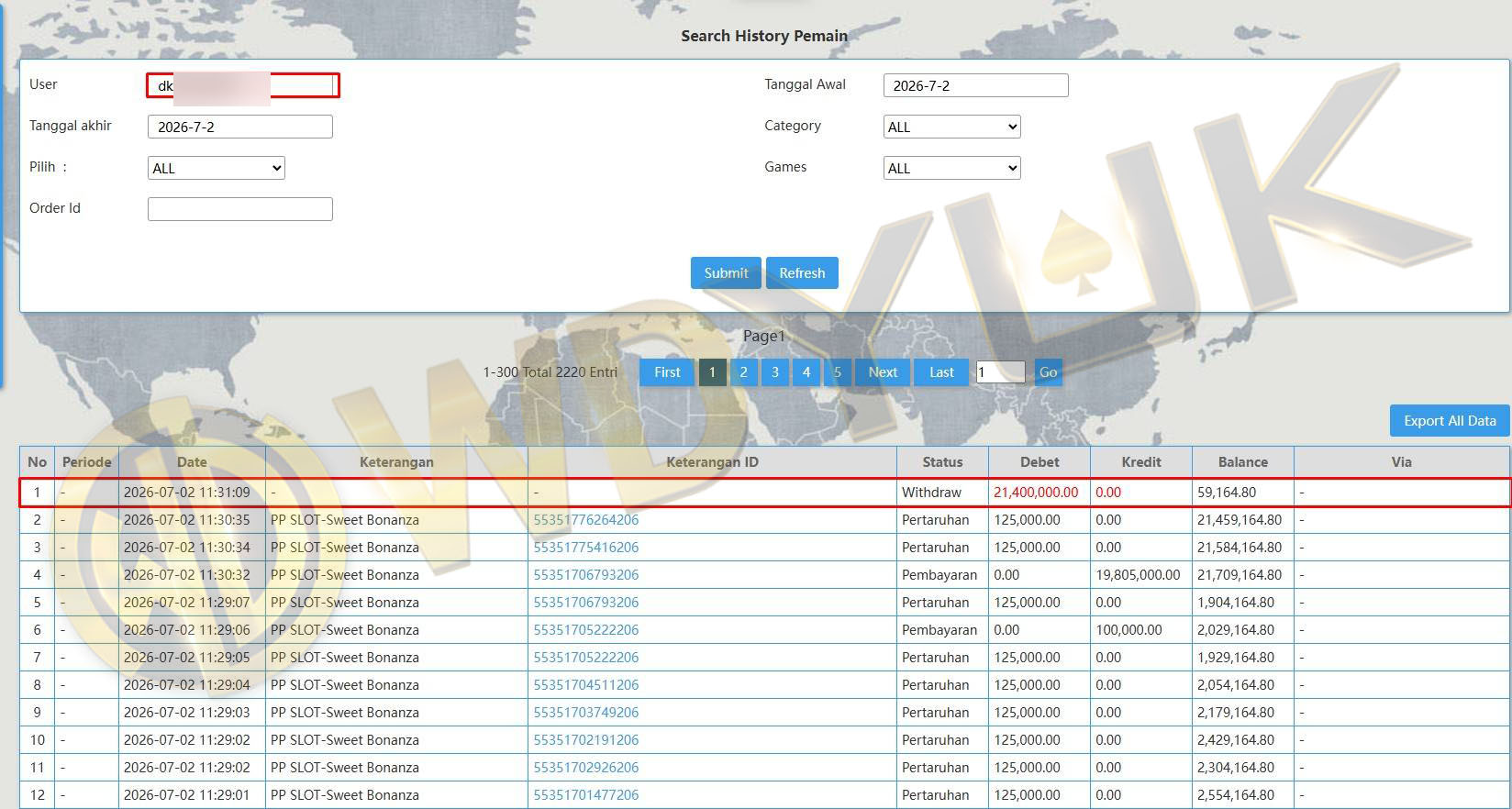
Task: Click the Go pagination button
Action: 1048,372
